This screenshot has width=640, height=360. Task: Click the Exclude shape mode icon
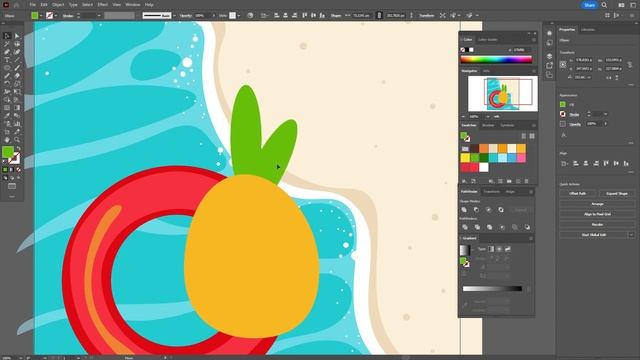[x=501, y=210]
